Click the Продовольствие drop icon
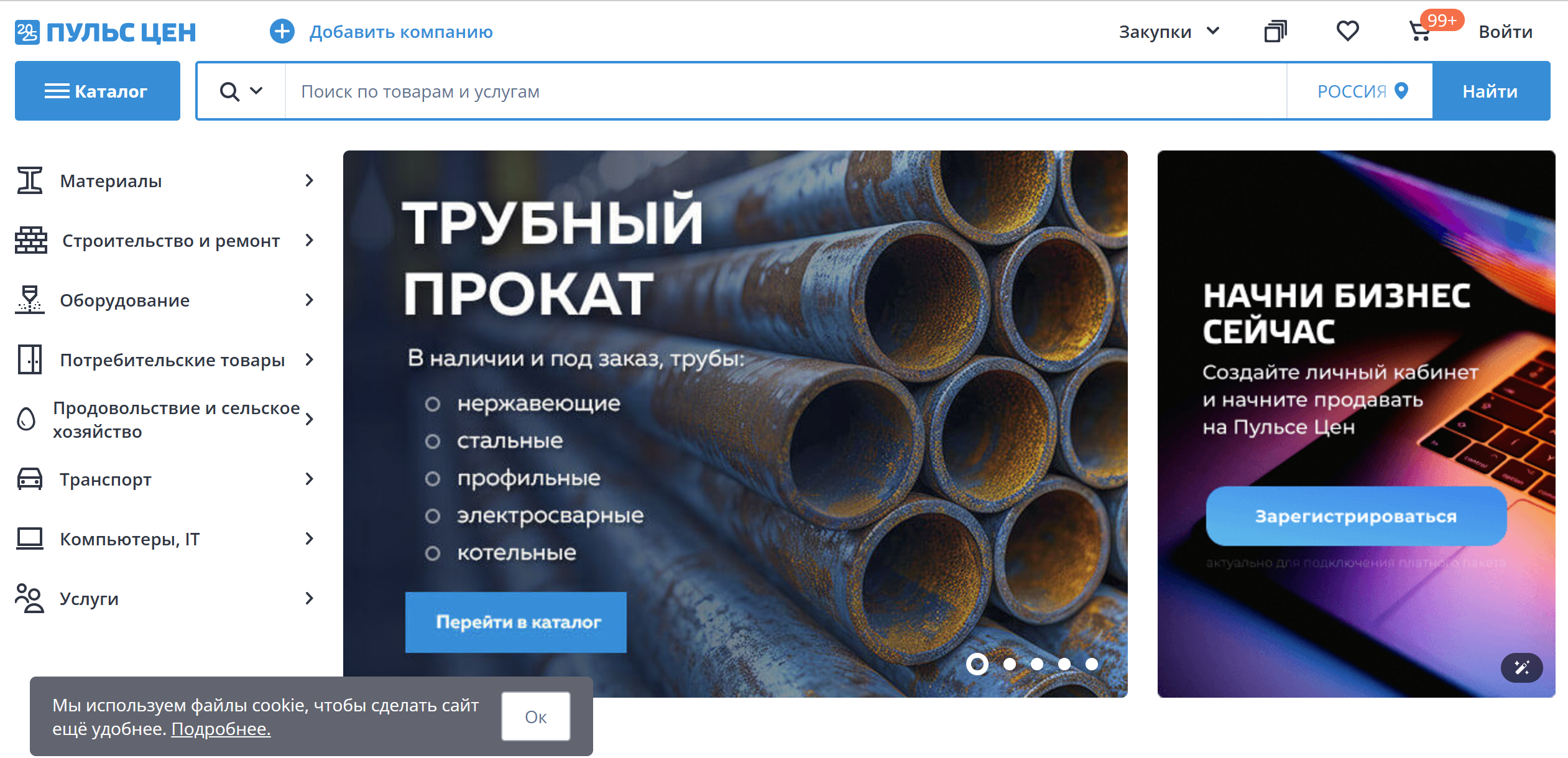 (26, 419)
